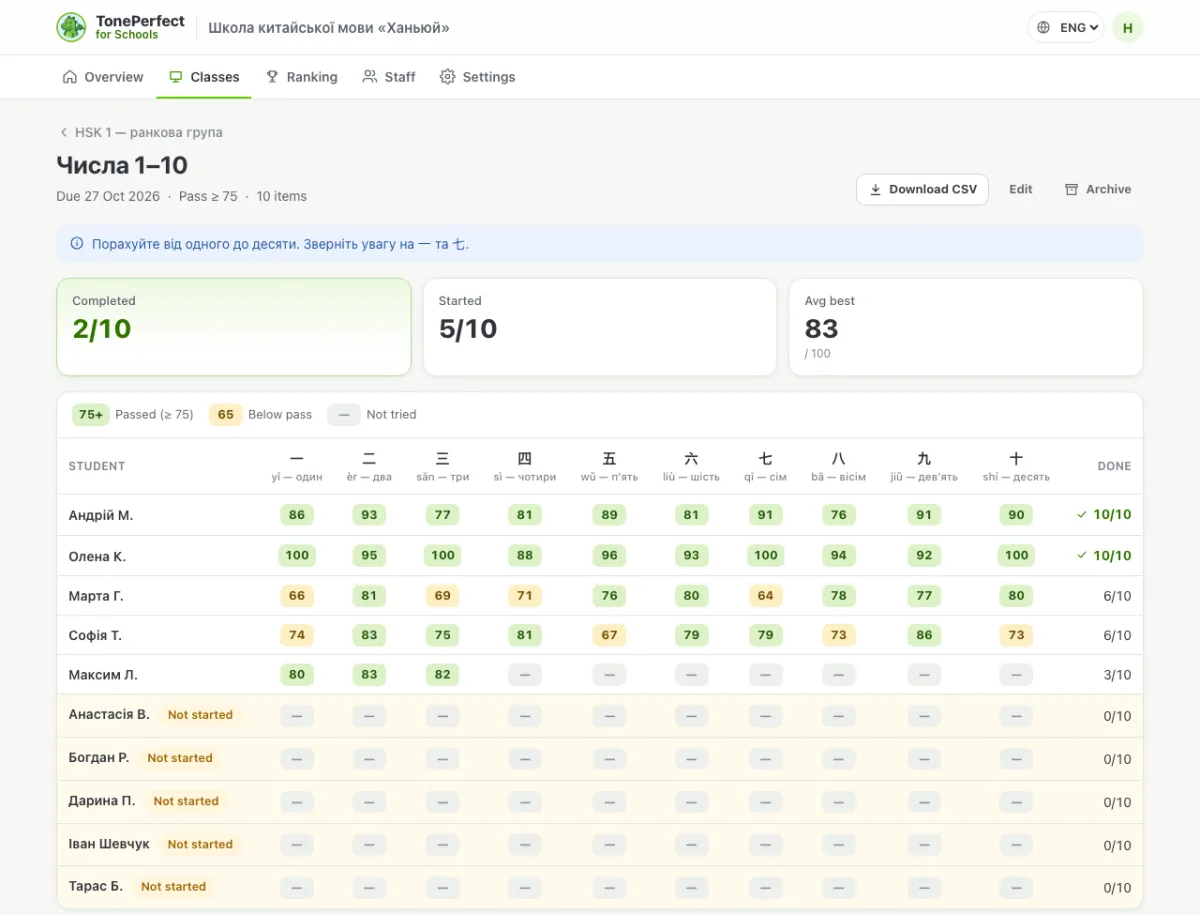Click the archive box icon
1200x915 pixels.
tap(1072, 189)
